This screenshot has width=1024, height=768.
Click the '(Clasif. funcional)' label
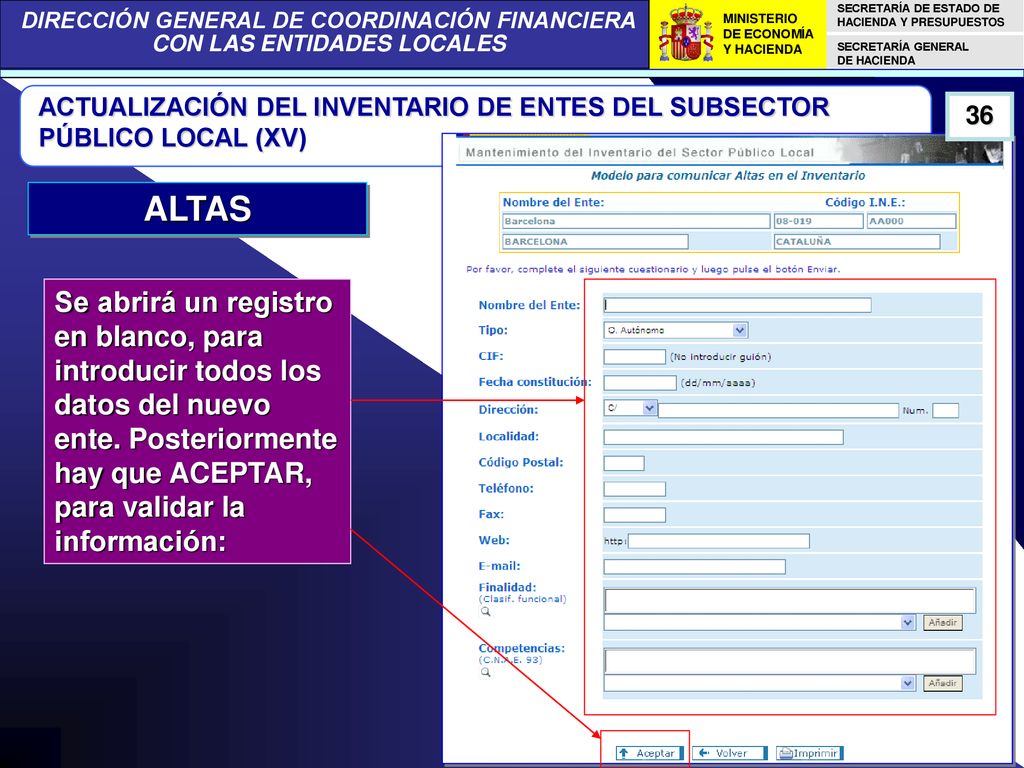coord(522,599)
